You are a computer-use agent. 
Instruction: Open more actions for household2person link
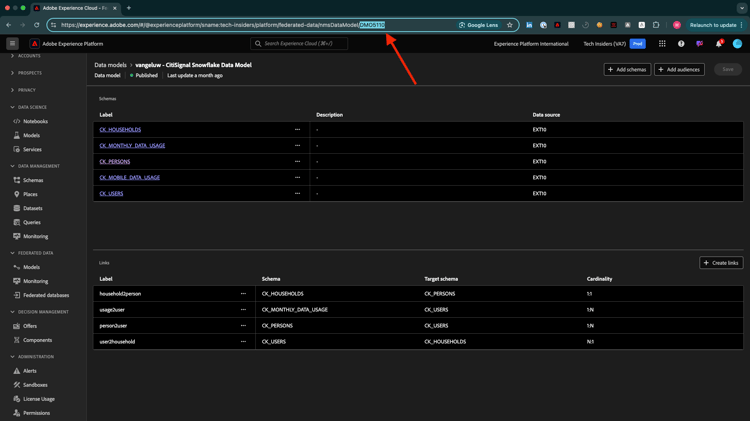[x=243, y=294]
